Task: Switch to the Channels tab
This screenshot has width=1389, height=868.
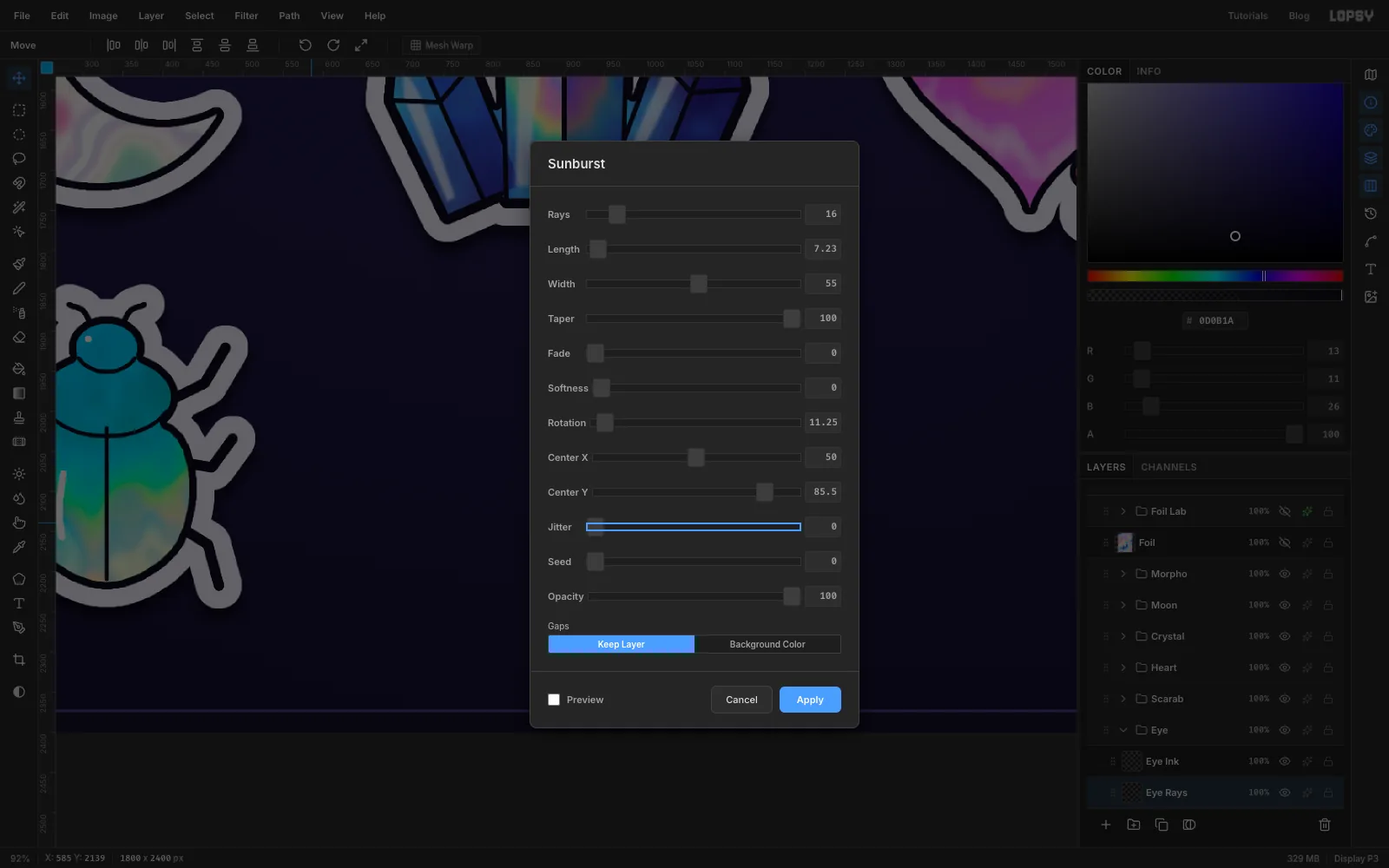Action: pyautogui.click(x=1168, y=467)
